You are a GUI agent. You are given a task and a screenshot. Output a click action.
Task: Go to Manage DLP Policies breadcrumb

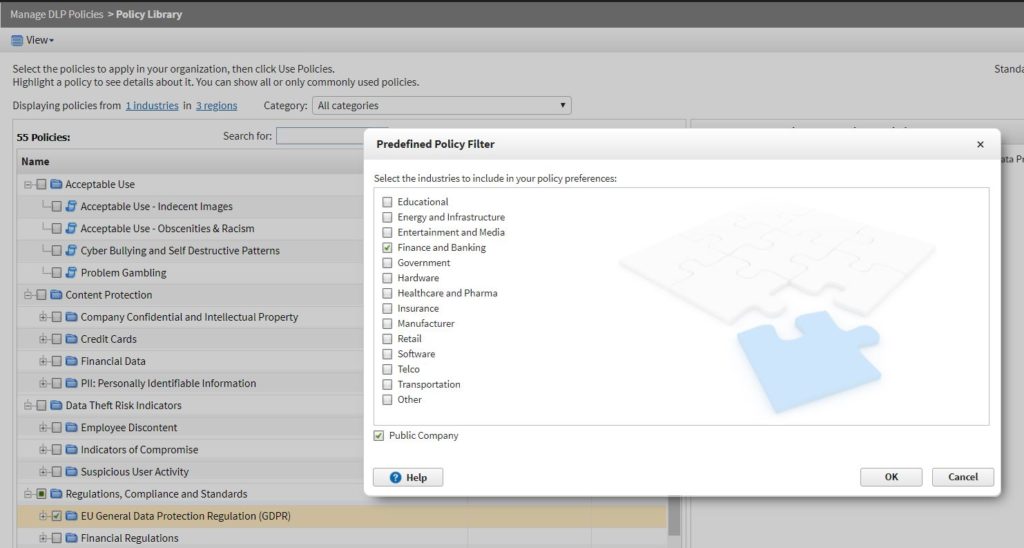[56, 15]
